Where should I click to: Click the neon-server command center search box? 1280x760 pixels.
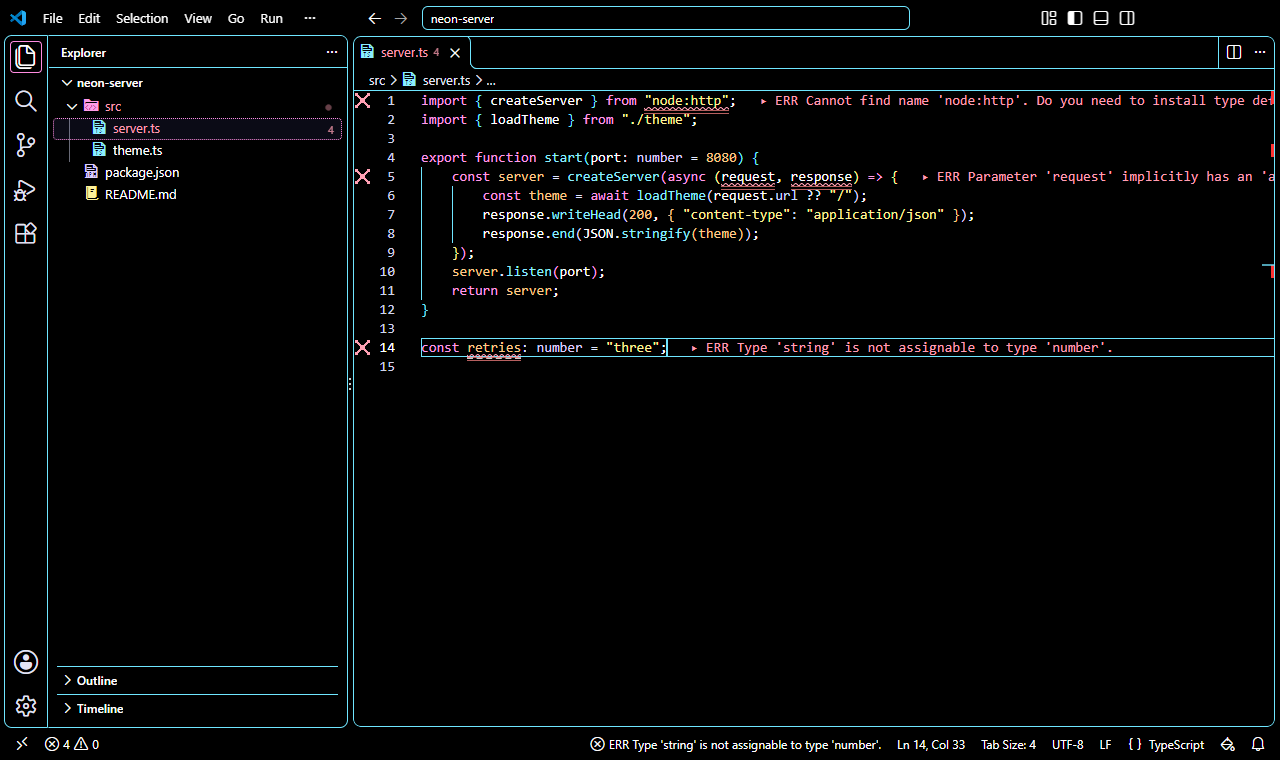pyautogui.click(x=666, y=18)
